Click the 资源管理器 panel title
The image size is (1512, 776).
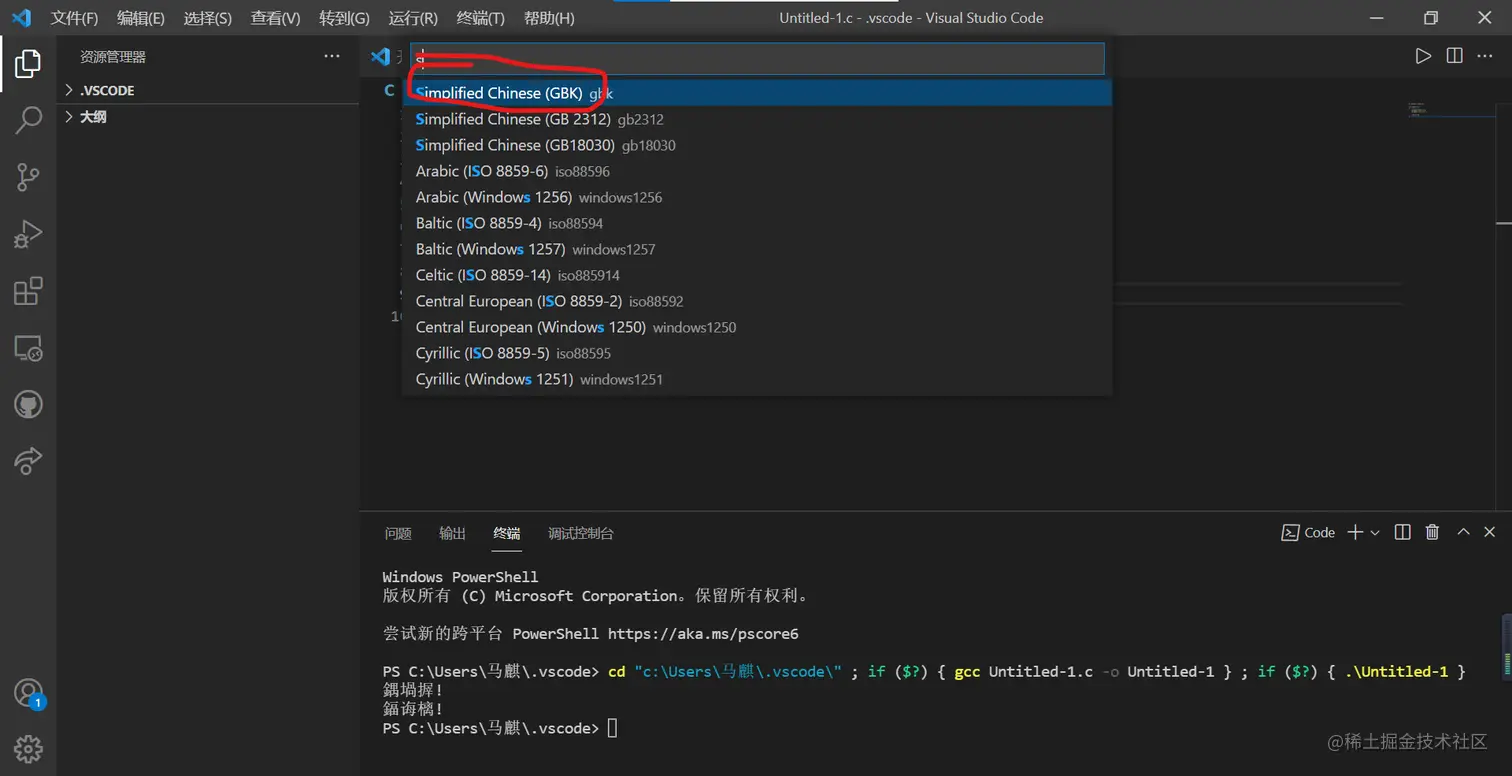pos(113,57)
